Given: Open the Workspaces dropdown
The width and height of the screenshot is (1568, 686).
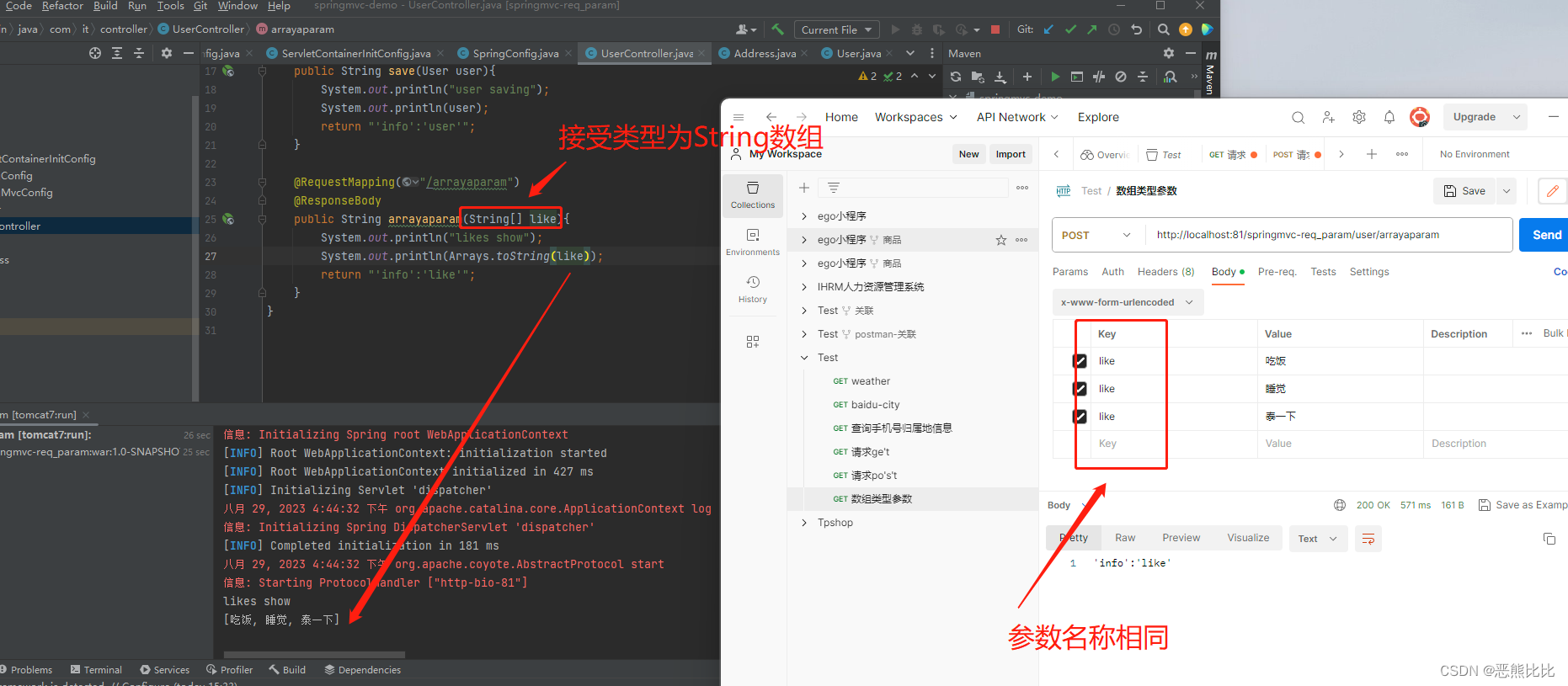Looking at the screenshot, I should click(915, 117).
